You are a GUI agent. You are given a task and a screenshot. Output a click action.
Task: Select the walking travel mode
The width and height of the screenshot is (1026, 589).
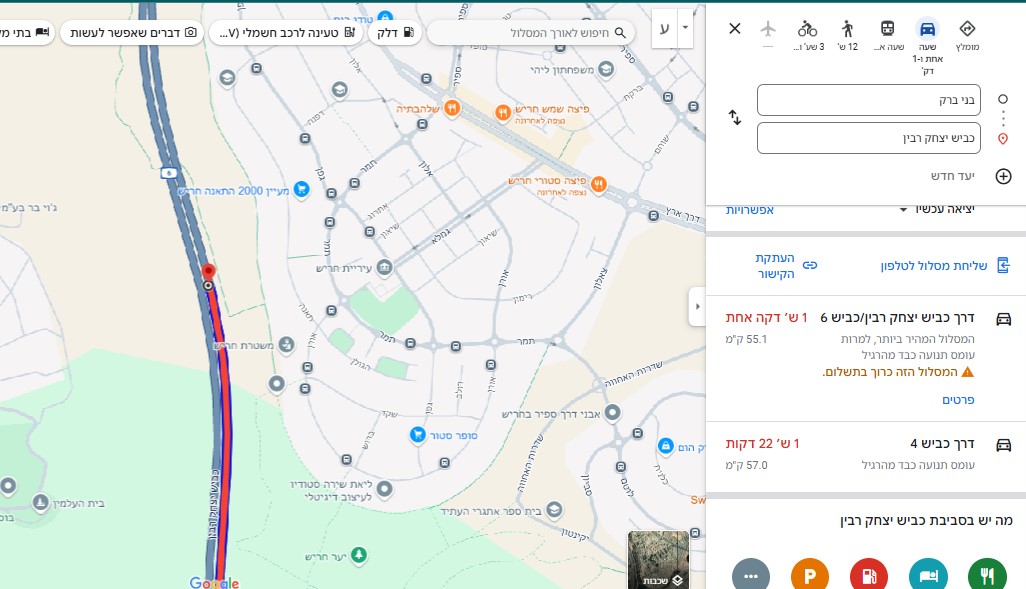pos(847,29)
